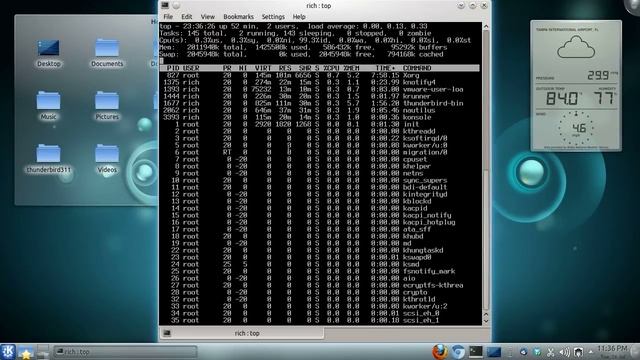Open the Edit menu in Konsole
This screenshot has width=640, height=360.
[x=187, y=17]
